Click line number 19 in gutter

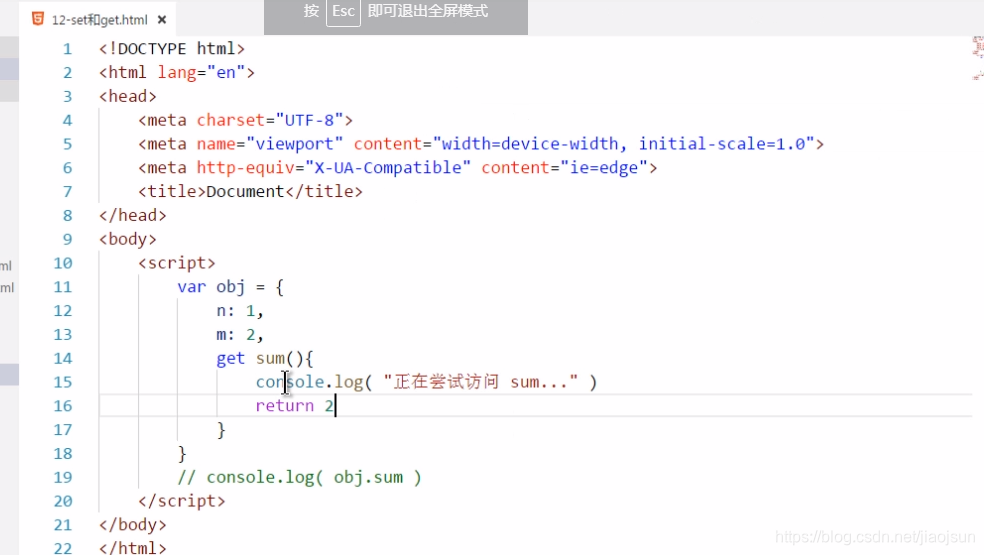[x=63, y=478]
